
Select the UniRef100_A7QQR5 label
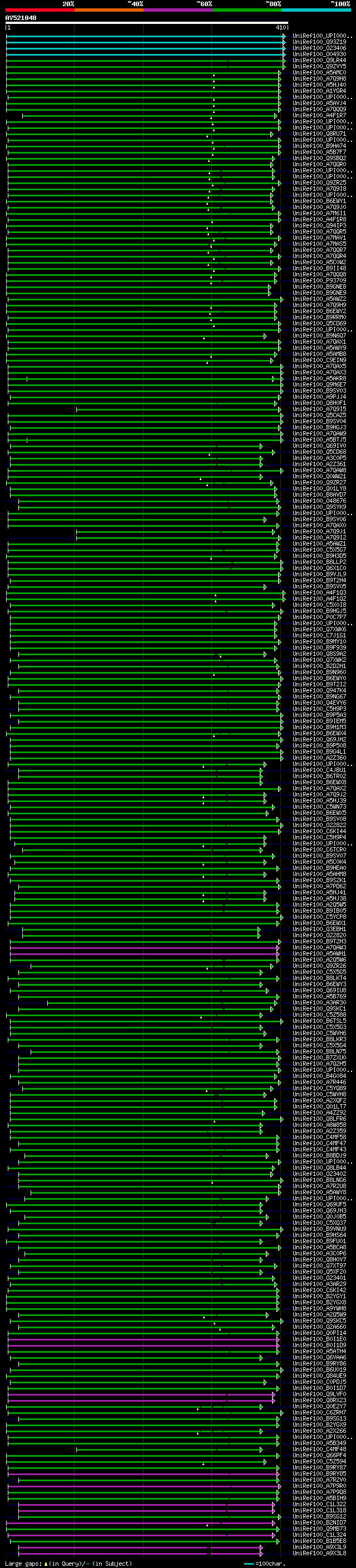click(319, 231)
